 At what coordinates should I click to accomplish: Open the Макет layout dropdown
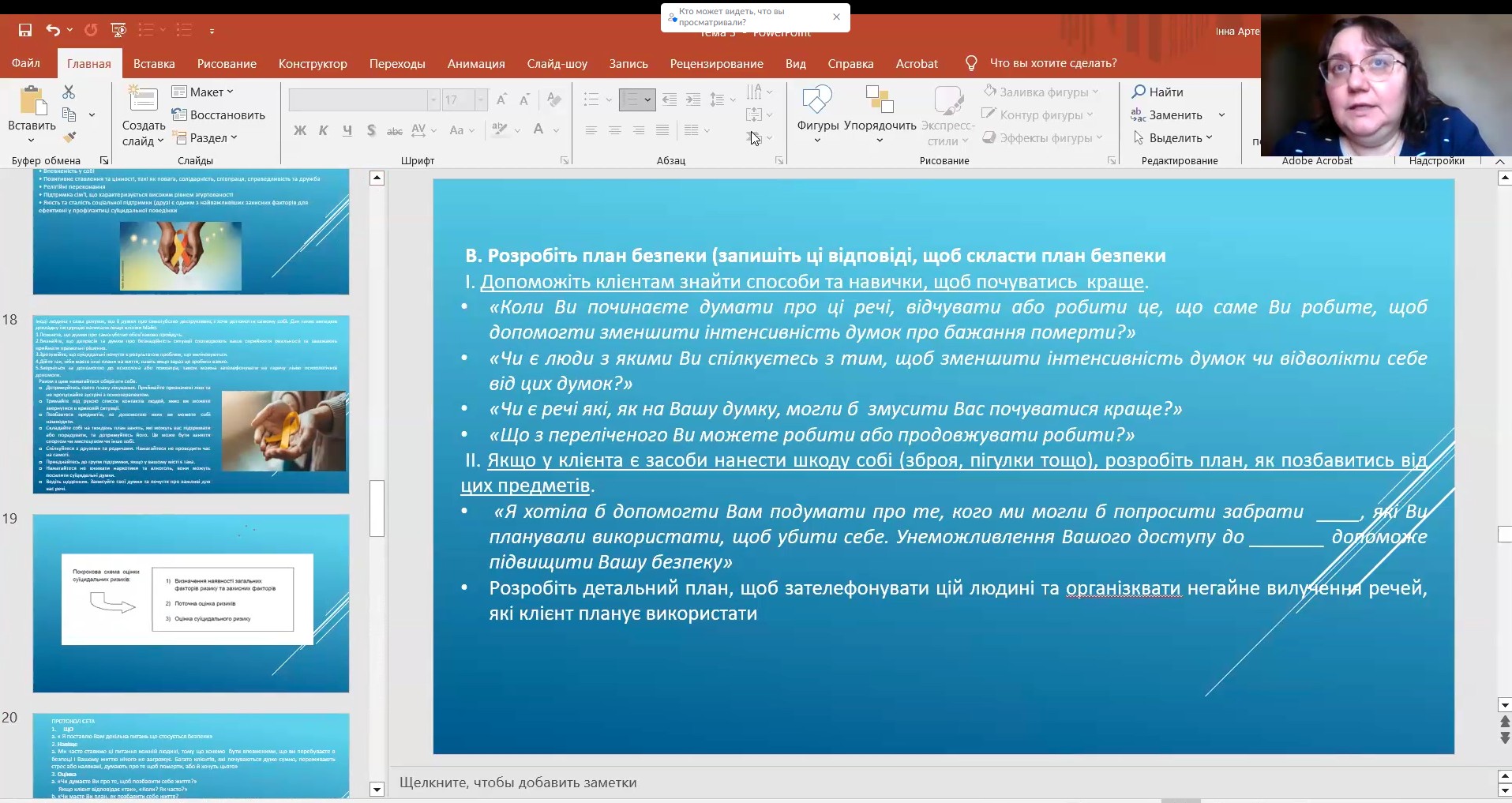click(x=204, y=92)
